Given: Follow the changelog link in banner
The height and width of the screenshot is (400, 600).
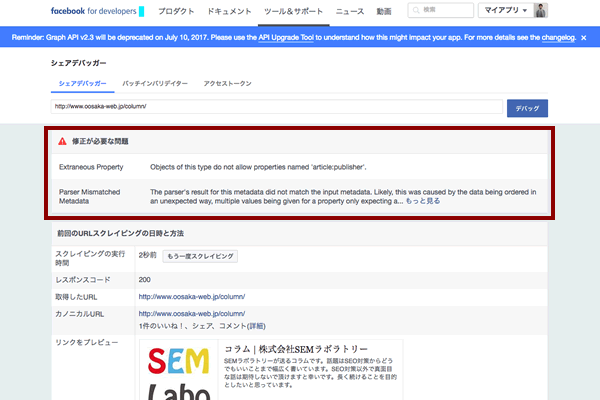Looking at the screenshot, I should [x=558, y=38].
